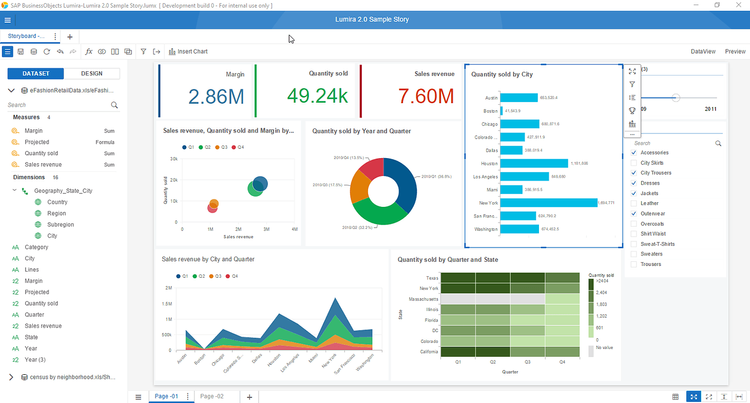Screen dimensions: 750x403
Task: Click the Preview button
Action: [x=735, y=52]
